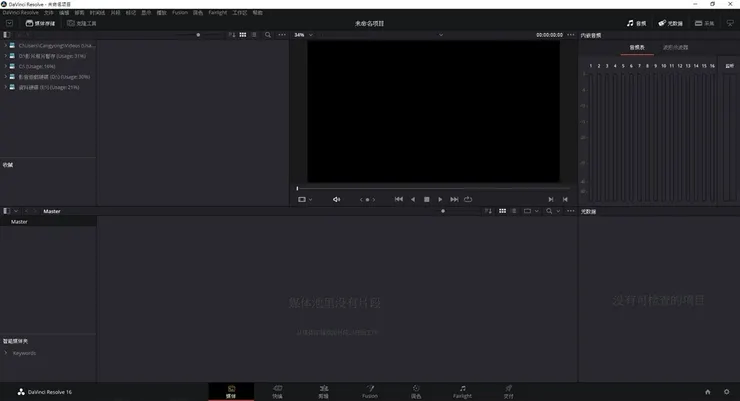Click the viewer jog wheel control

tap(368, 200)
